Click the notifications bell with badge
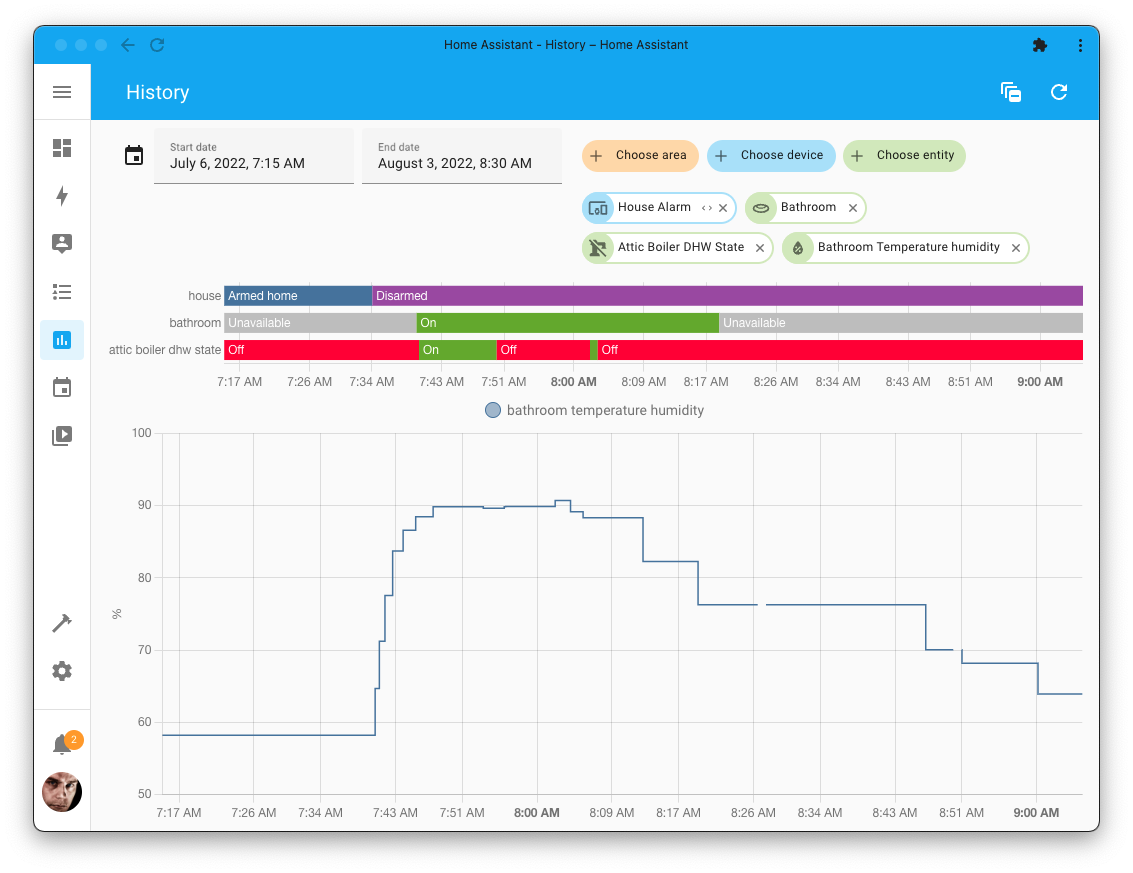1133x873 pixels. coord(62,744)
